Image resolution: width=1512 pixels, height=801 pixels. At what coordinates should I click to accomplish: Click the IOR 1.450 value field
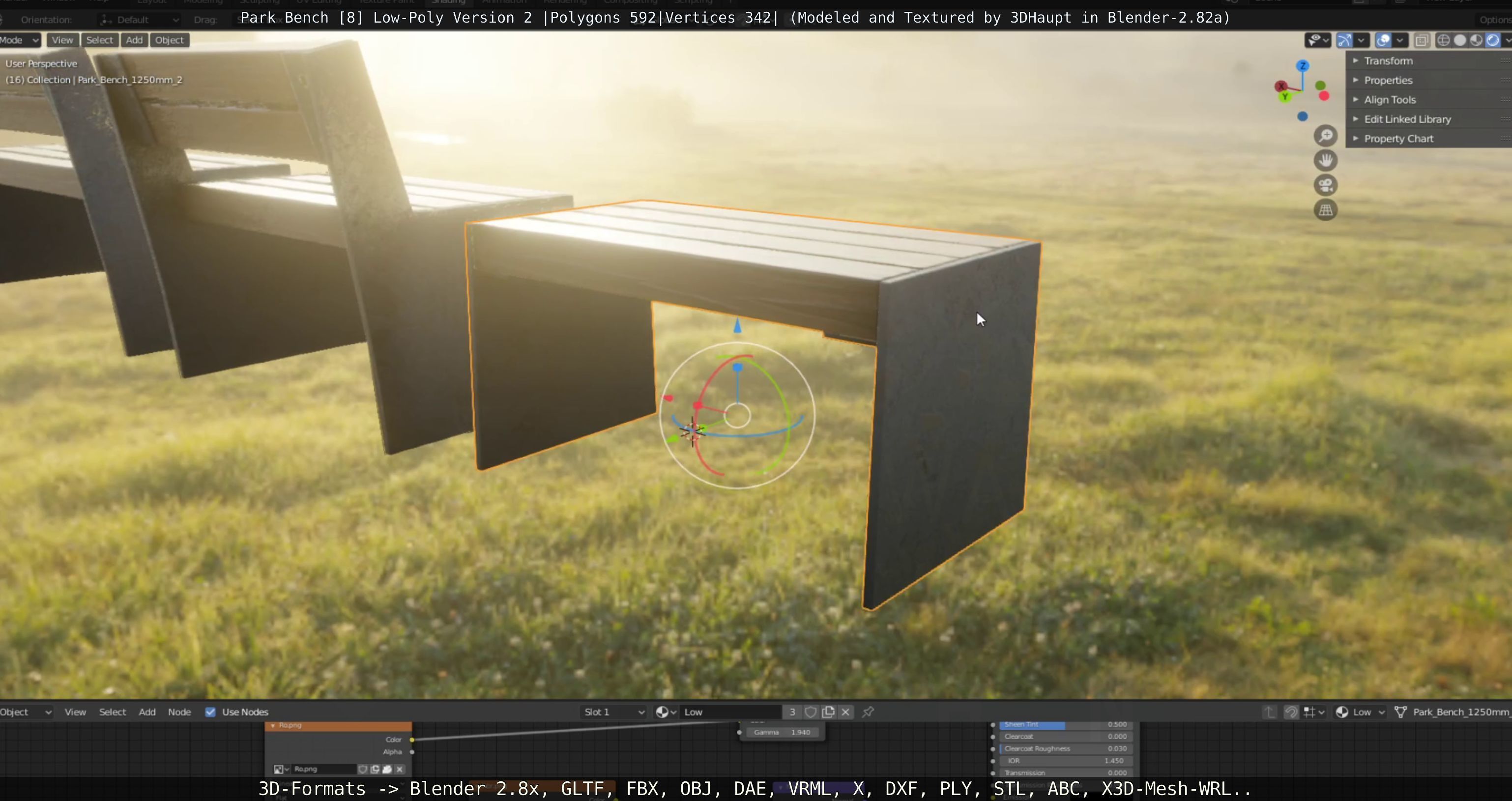1066,761
